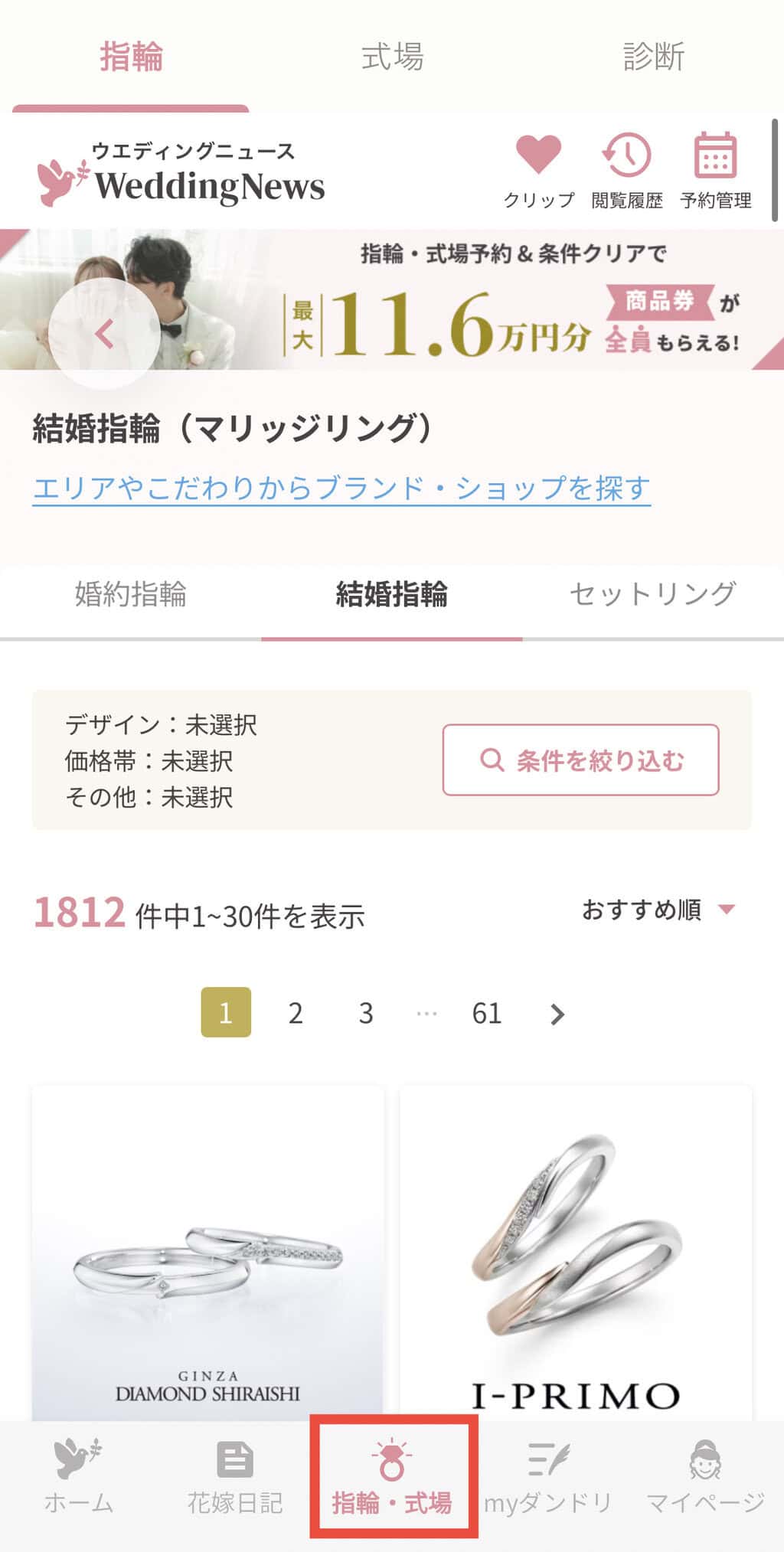Open 予約管理 calendar icon
This screenshot has height=1552, width=784.
[715, 155]
